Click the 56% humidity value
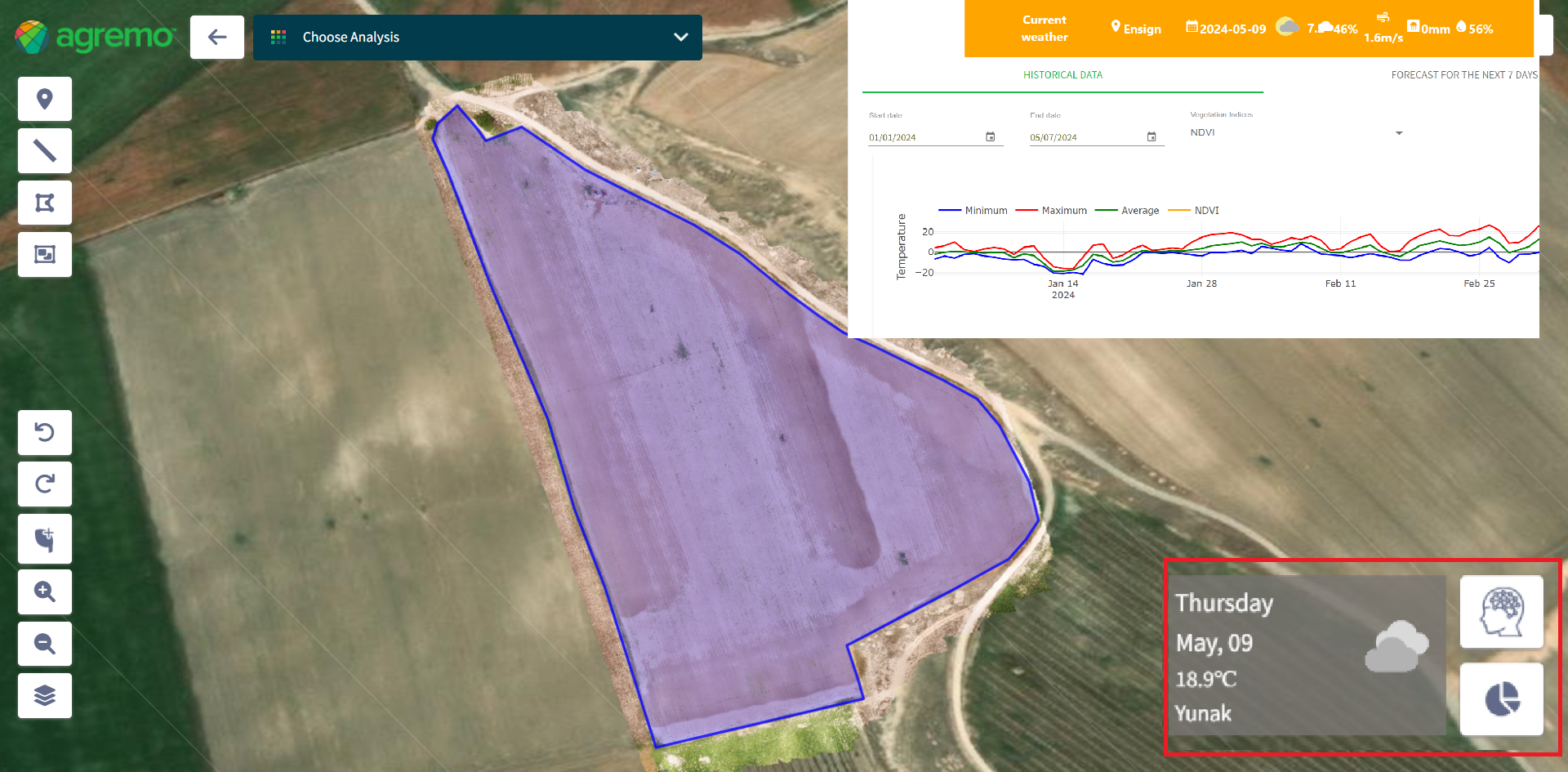The height and width of the screenshot is (772, 1568). pyautogui.click(x=1481, y=29)
